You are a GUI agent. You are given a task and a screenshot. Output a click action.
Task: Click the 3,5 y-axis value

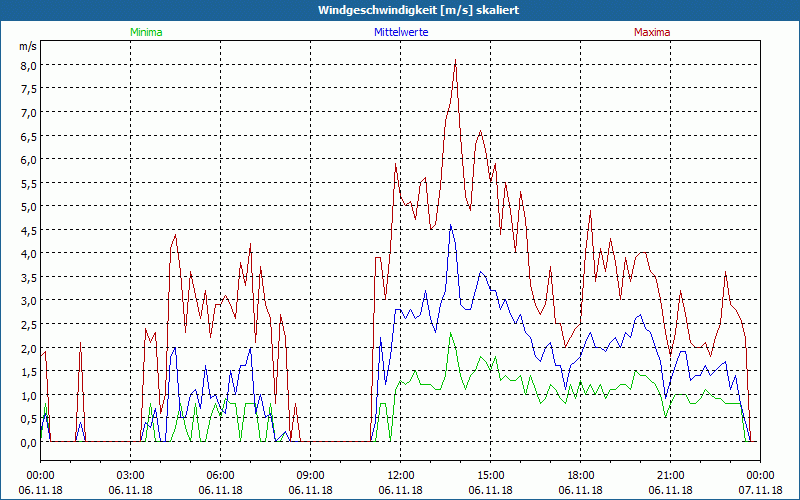coord(29,278)
